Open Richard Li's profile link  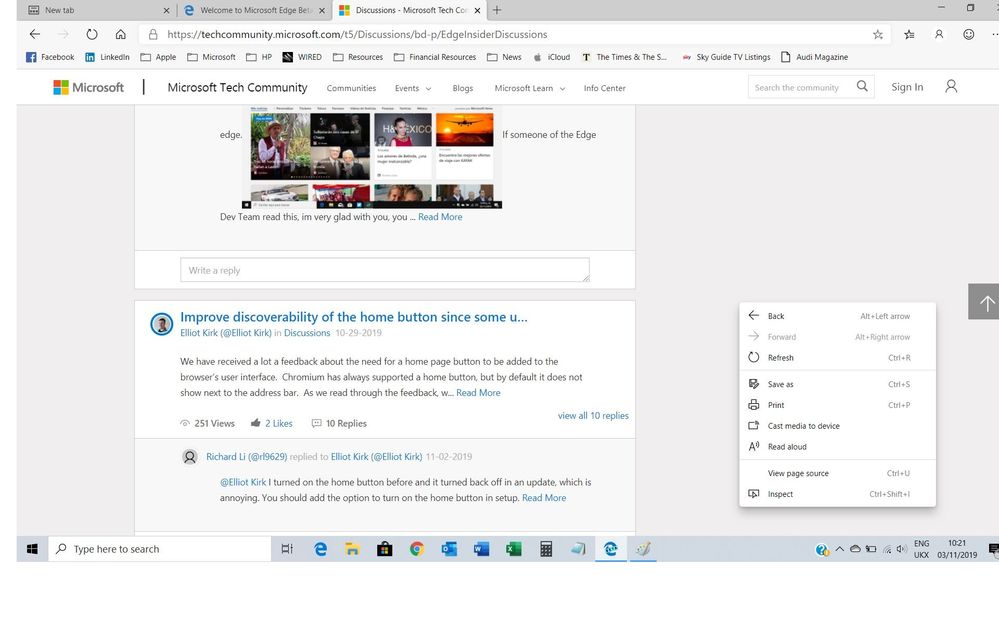coord(247,456)
